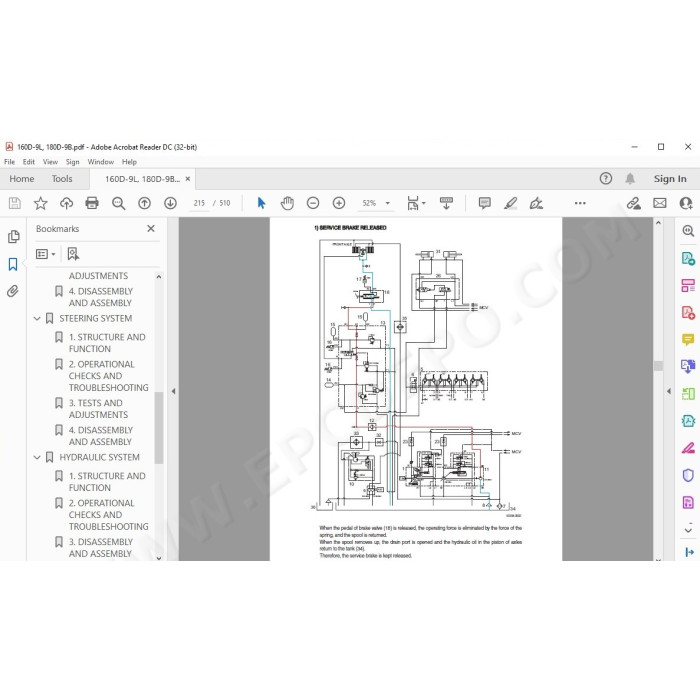This screenshot has width=700, height=700.
Task: Go to next page arrow
Action: [170, 203]
